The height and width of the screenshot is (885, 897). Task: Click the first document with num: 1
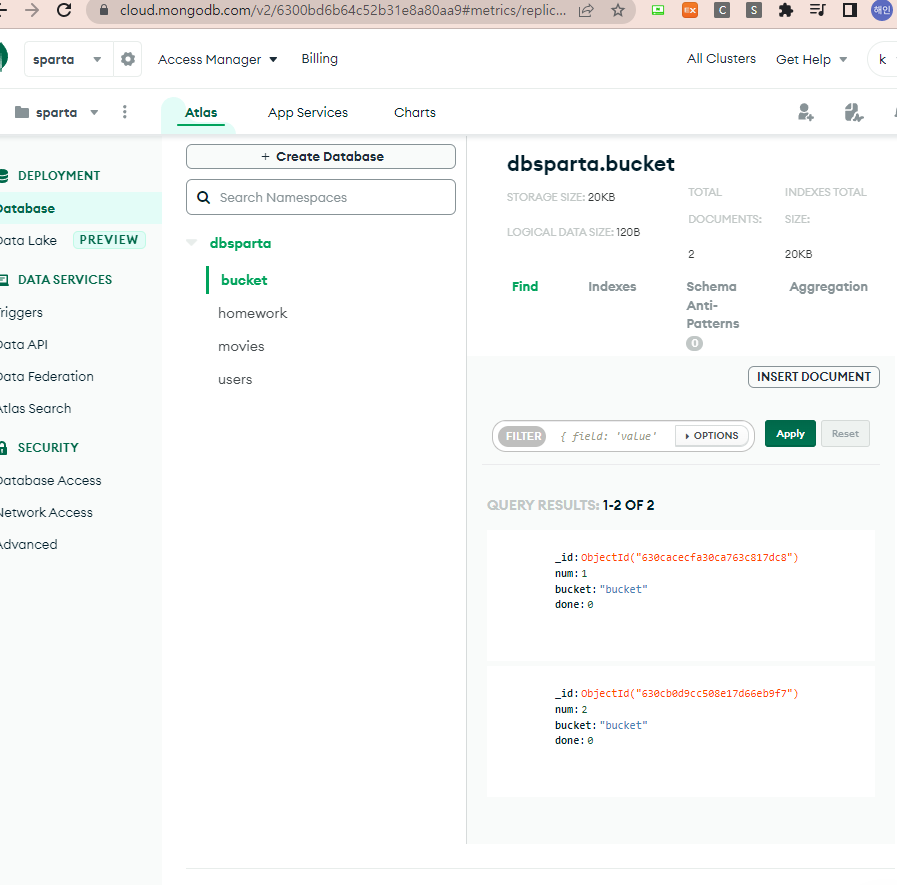681,595
